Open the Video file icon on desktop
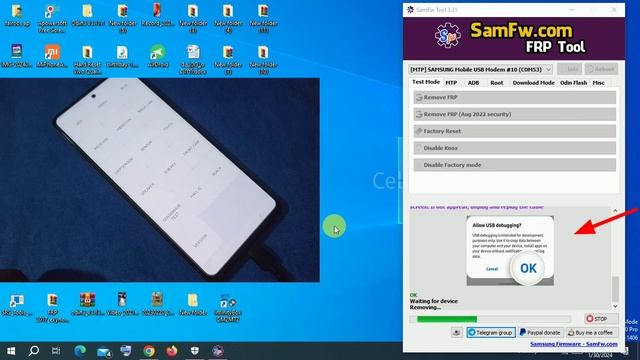 click(122, 305)
